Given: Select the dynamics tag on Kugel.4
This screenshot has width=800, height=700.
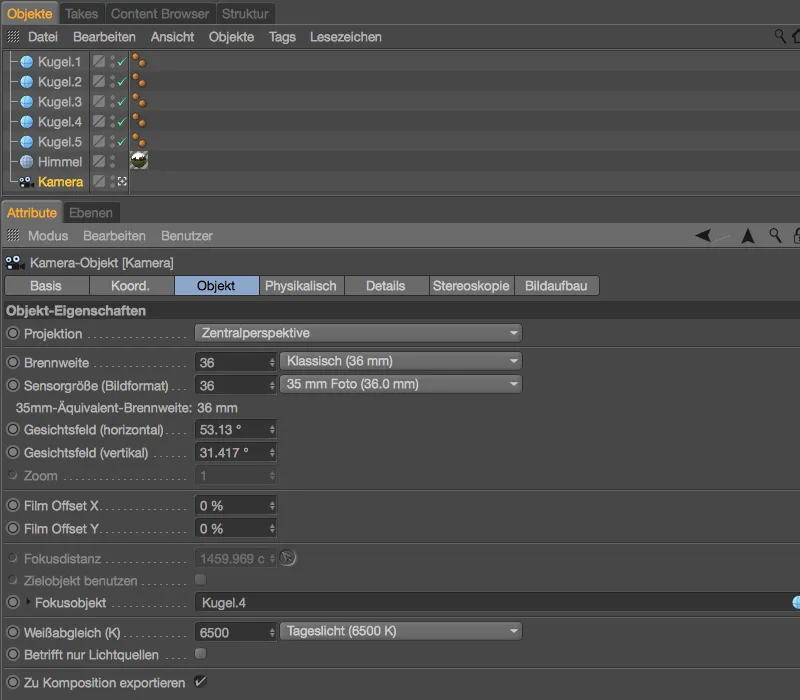Looking at the screenshot, I should pyautogui.click(x=139, y=120).
